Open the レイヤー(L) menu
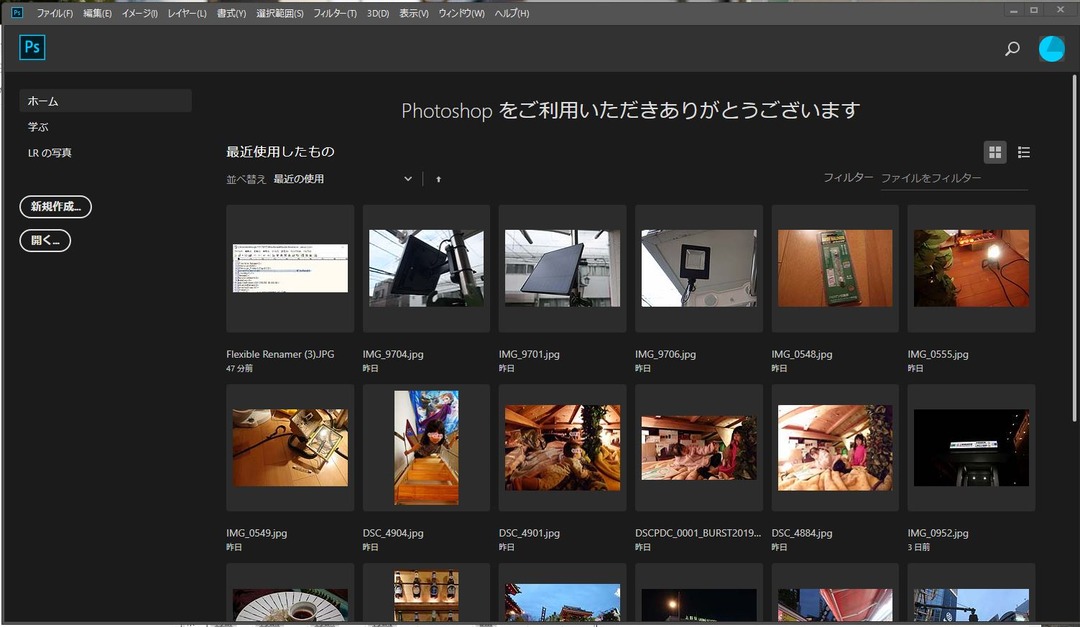Viewport: 1080px width, 627px height. click(x=187, y=13)
